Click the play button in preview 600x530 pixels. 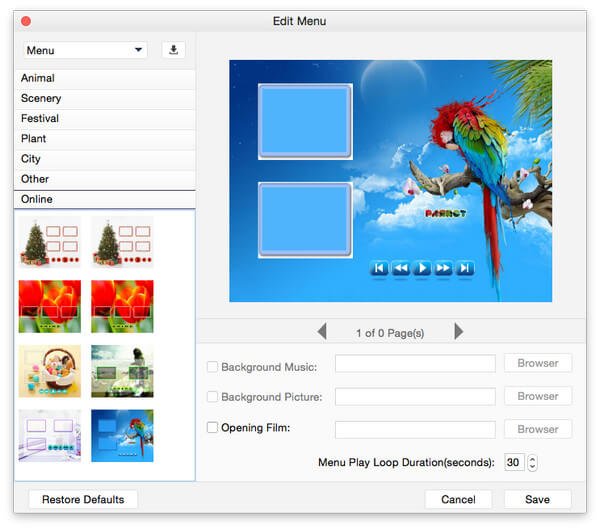click(422, 268)
